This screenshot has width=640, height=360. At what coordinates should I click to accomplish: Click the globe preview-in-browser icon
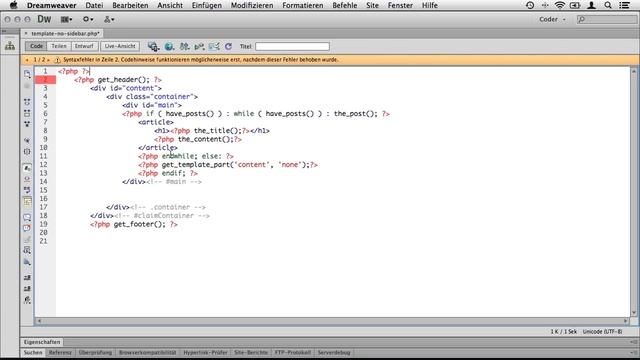point(169,47)
